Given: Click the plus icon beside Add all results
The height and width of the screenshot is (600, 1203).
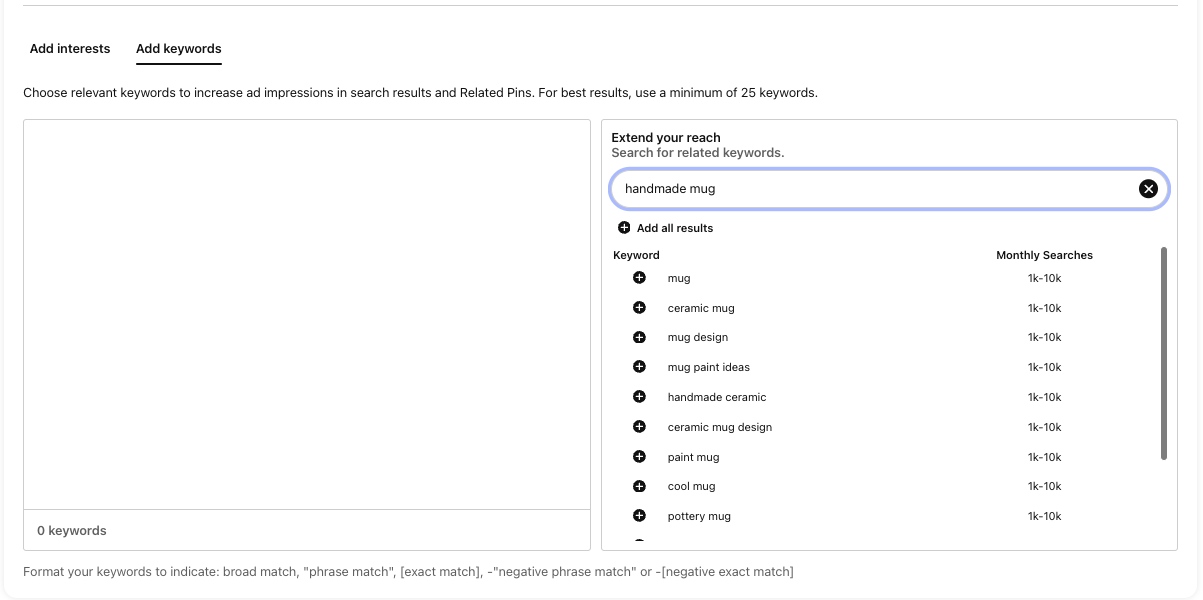Looking at the screenshot, I should click(625, 228).
